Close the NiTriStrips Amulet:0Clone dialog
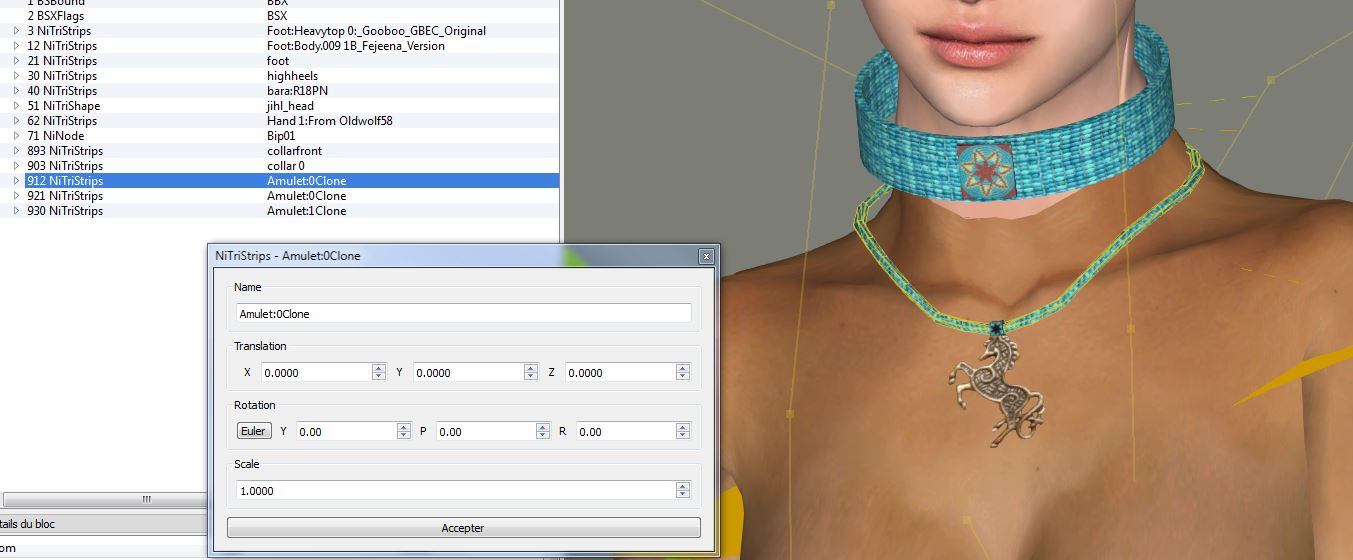The height and width of the screenshot is (560, 1353). tap(705, 256)
